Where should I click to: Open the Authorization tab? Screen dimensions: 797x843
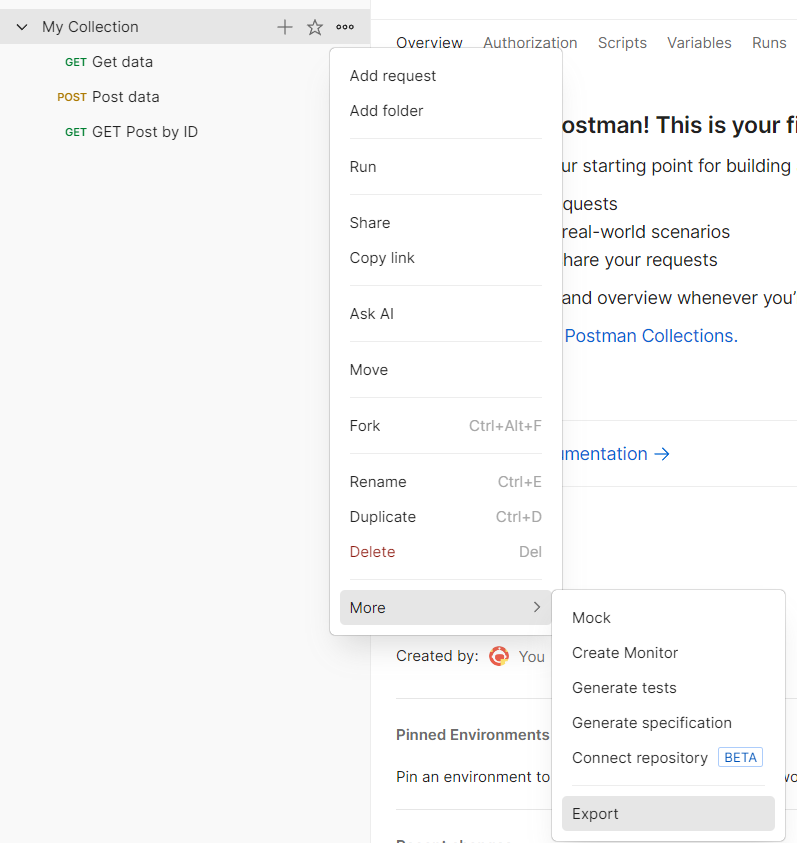530,43
